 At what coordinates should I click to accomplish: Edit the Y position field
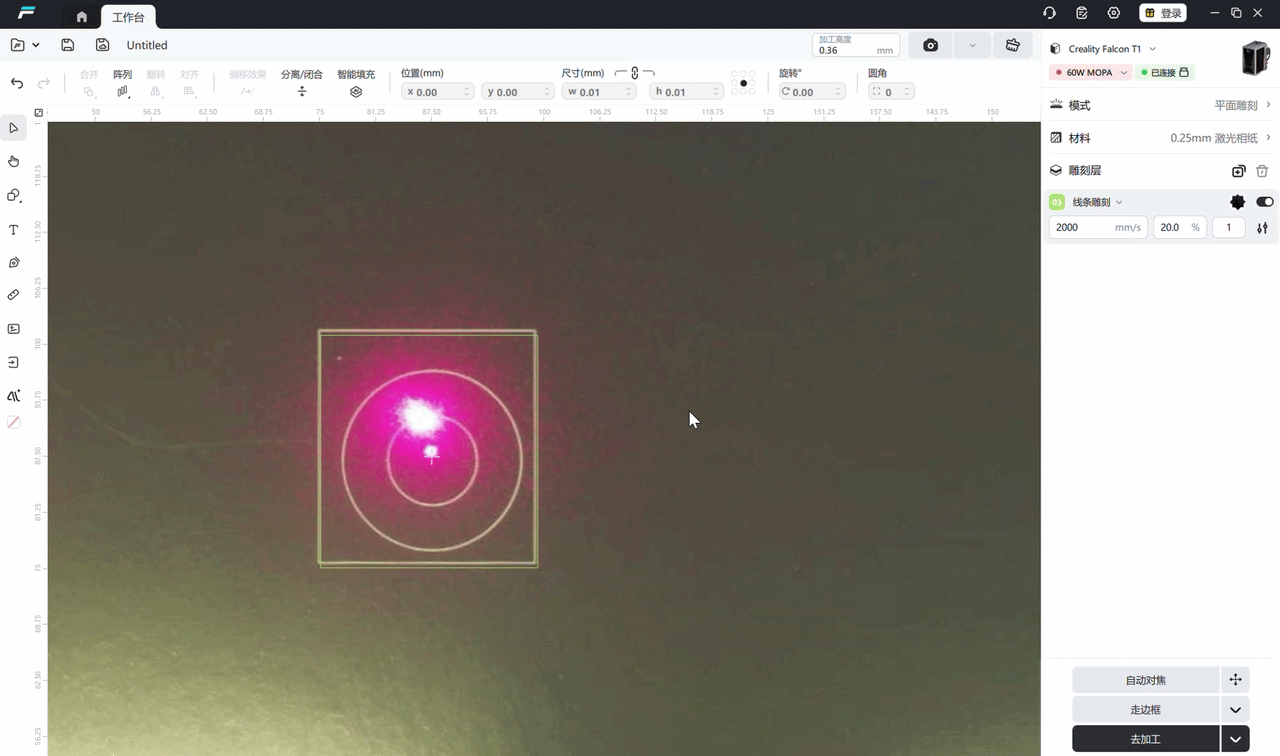click(518, 92)
